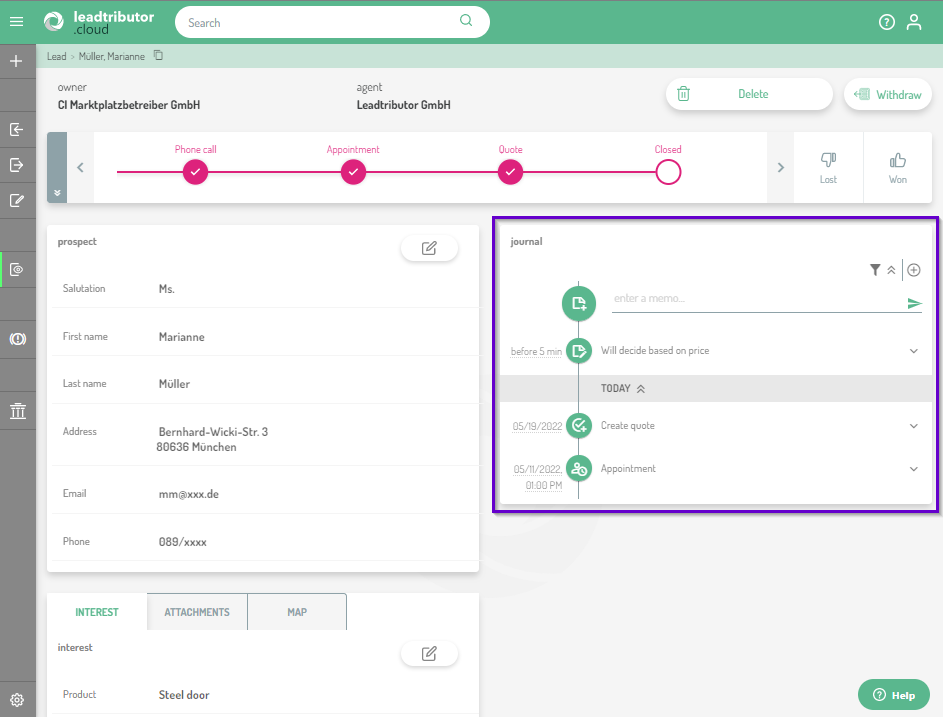Open the hamburger menu
The height and width of the screenshot is (717, 943).
[16, 21]
